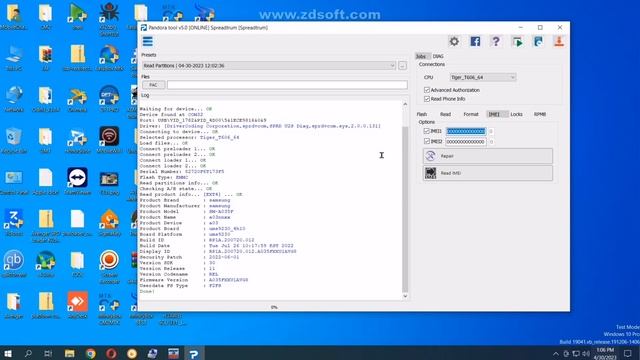Select the IMEI tab
The width and height of the screenshot is (640, 360).
point(494,114)
